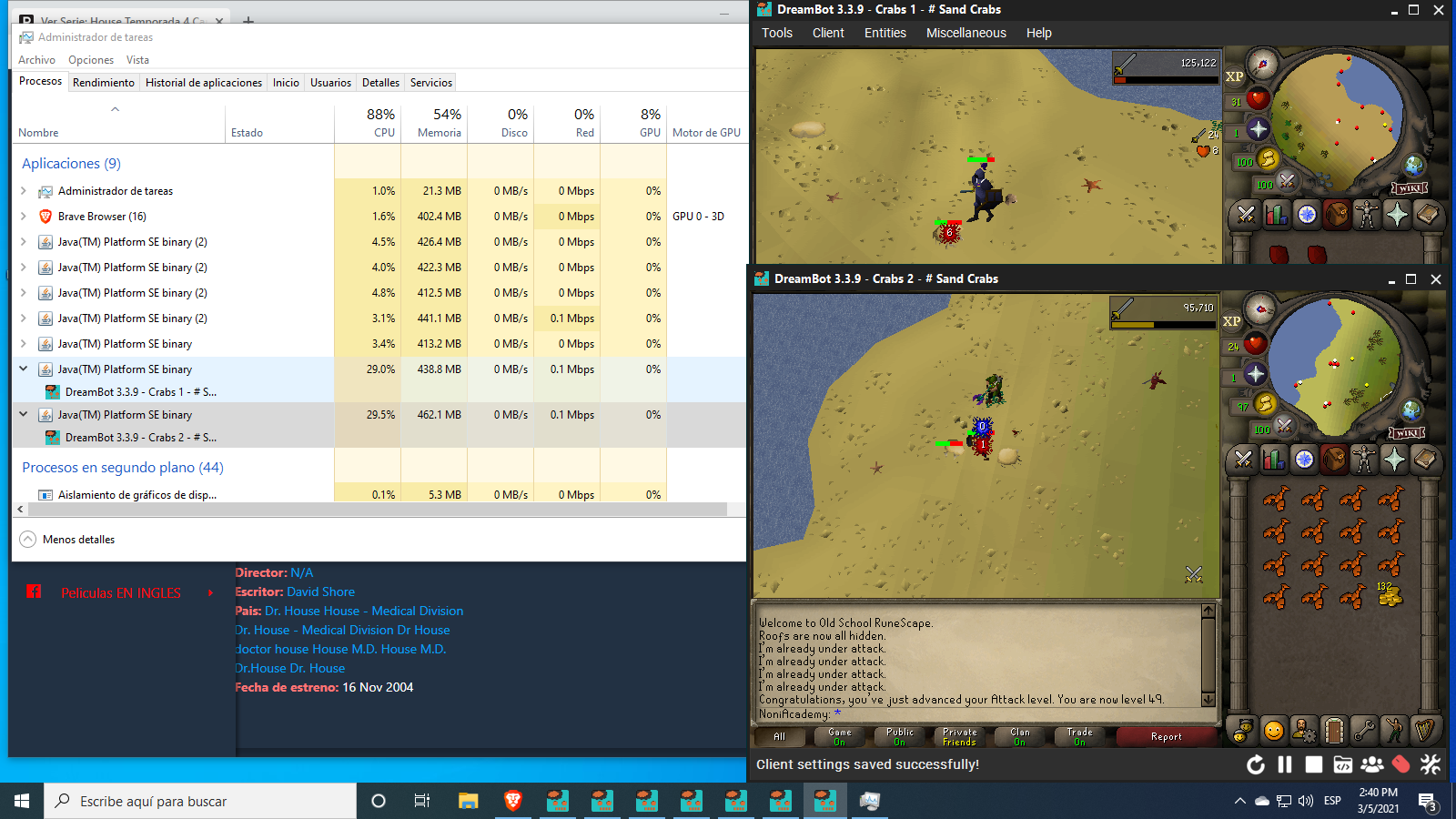The width and height of the screenshot is (1456, 819).
Task: Open the Entities menu in DreamBot
Action: [885, 33]
